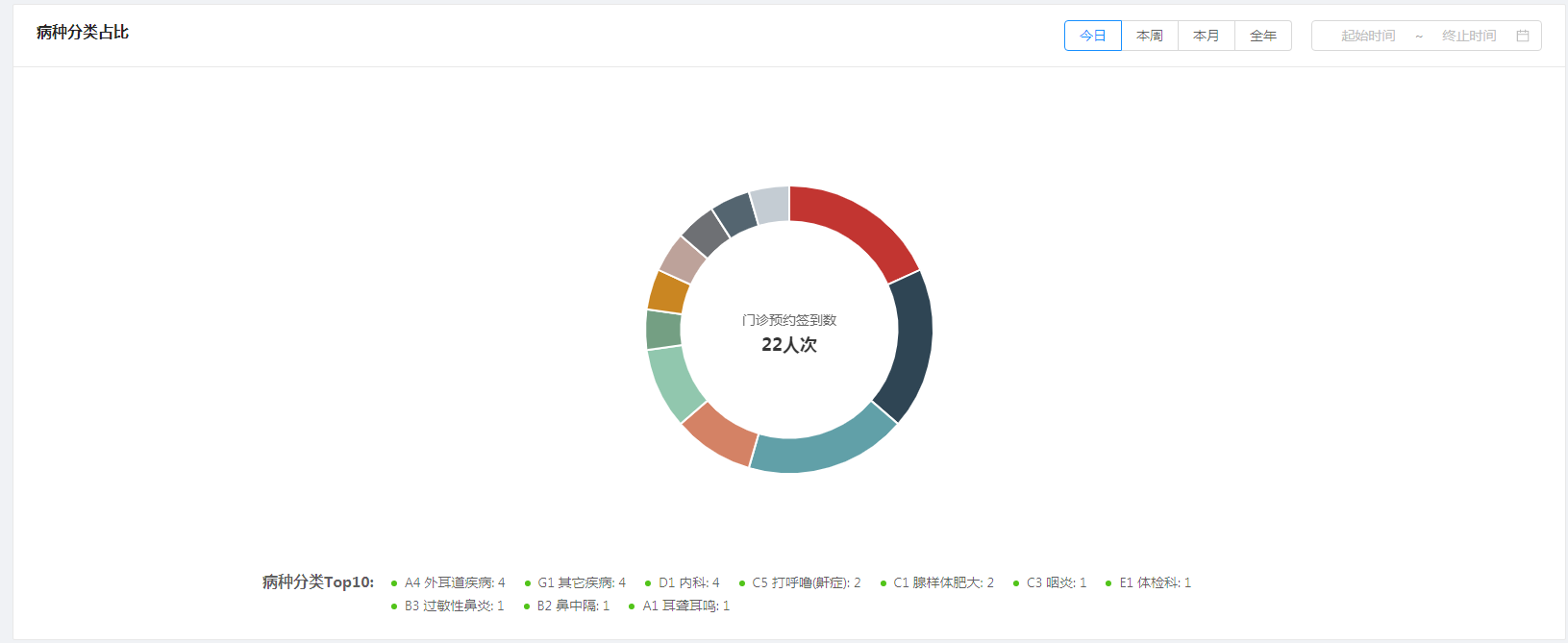Viewport: 1568px width, 643px height.
Task: Switch to 本周 time range
Action: tap(1150, 36)
